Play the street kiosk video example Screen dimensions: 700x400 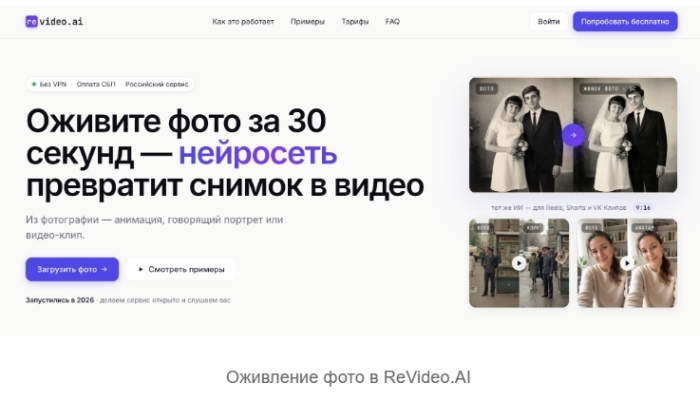[519, 263]
